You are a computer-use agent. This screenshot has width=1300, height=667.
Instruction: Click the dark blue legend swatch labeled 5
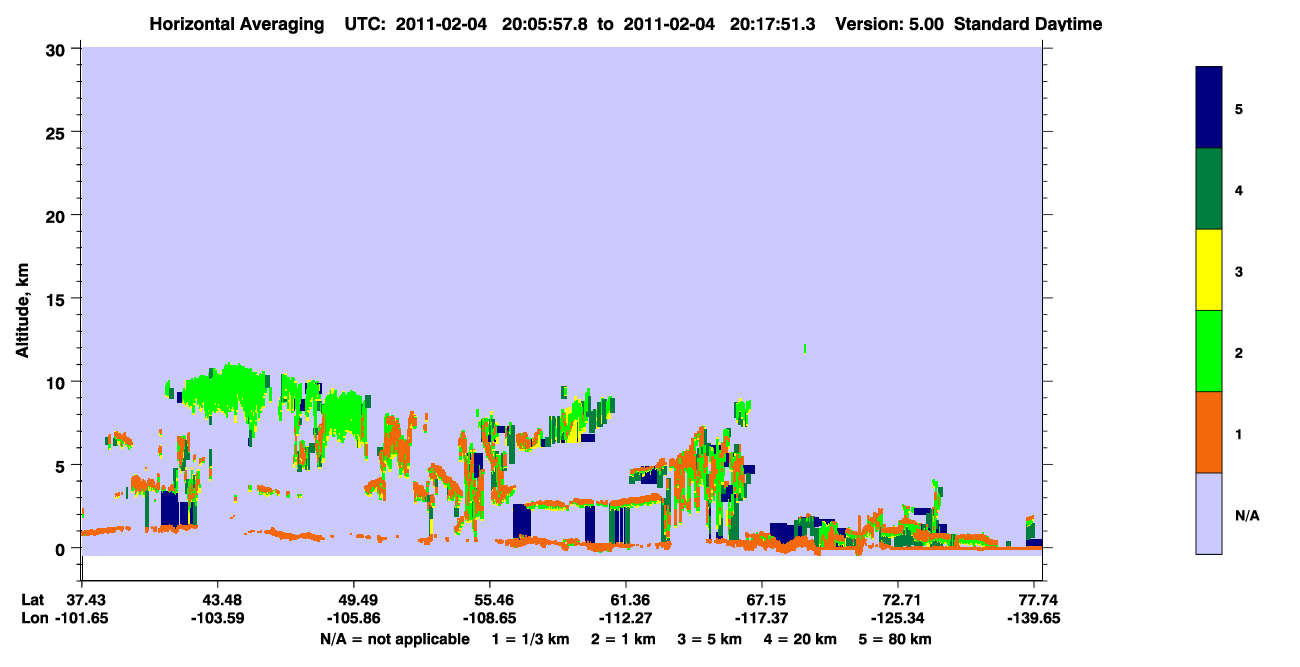tap(1209, 108)
